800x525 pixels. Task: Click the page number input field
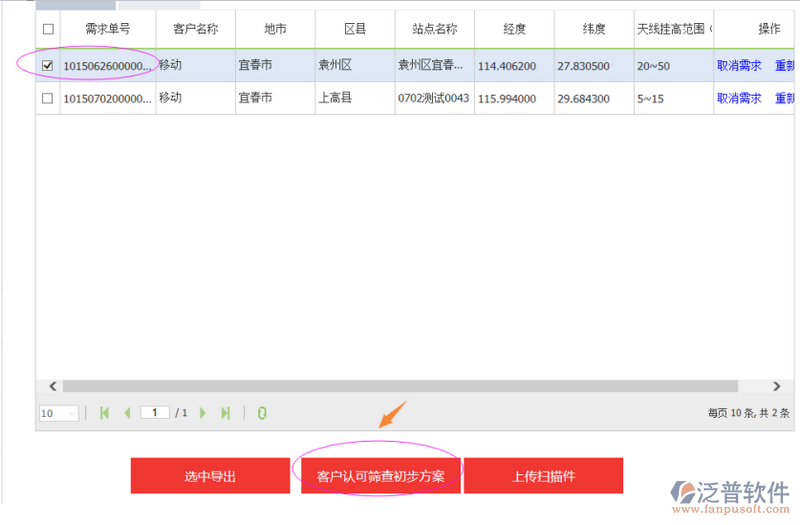pos(155,412)
